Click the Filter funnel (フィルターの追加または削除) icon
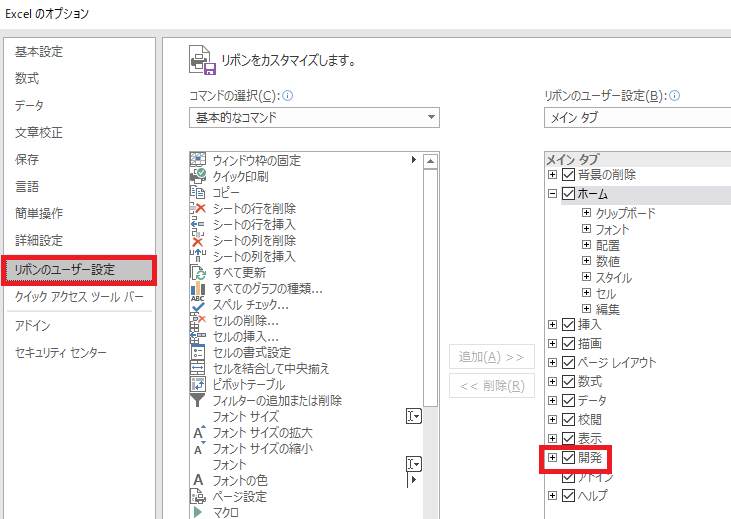 (x=198, y=401)
